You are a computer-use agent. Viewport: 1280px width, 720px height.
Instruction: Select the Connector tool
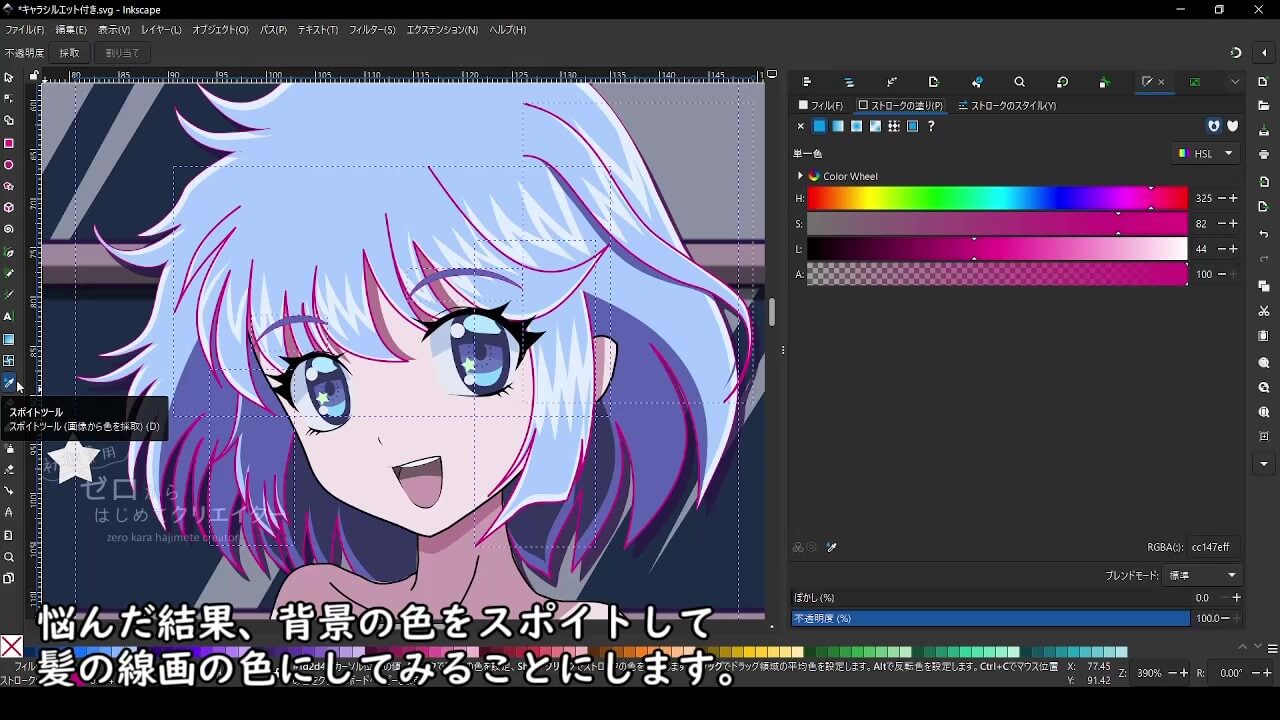pos(9,491)
